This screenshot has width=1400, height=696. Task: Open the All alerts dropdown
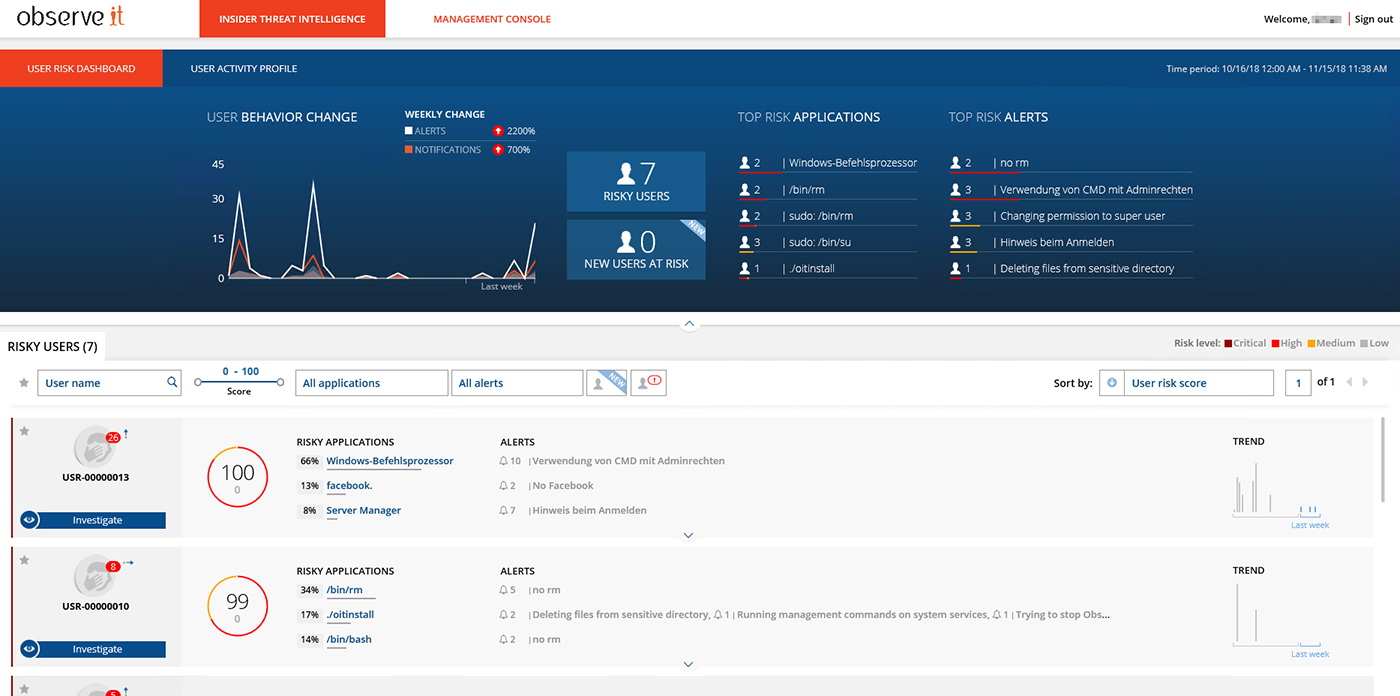pos(517,383)
